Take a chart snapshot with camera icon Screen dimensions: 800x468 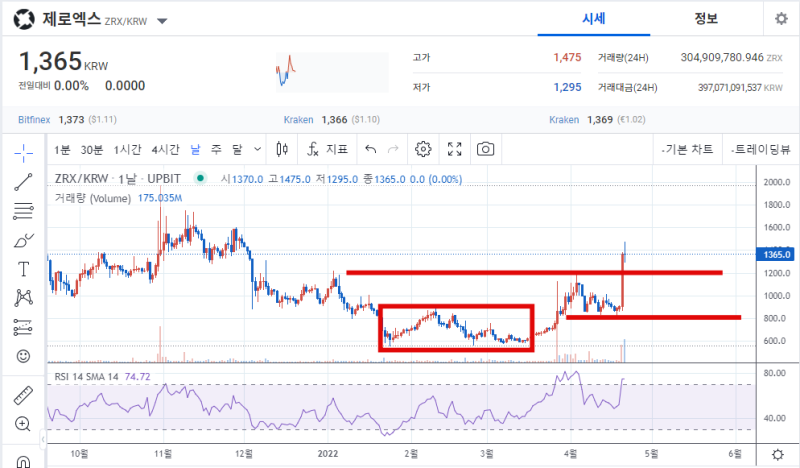pos(485,149)
